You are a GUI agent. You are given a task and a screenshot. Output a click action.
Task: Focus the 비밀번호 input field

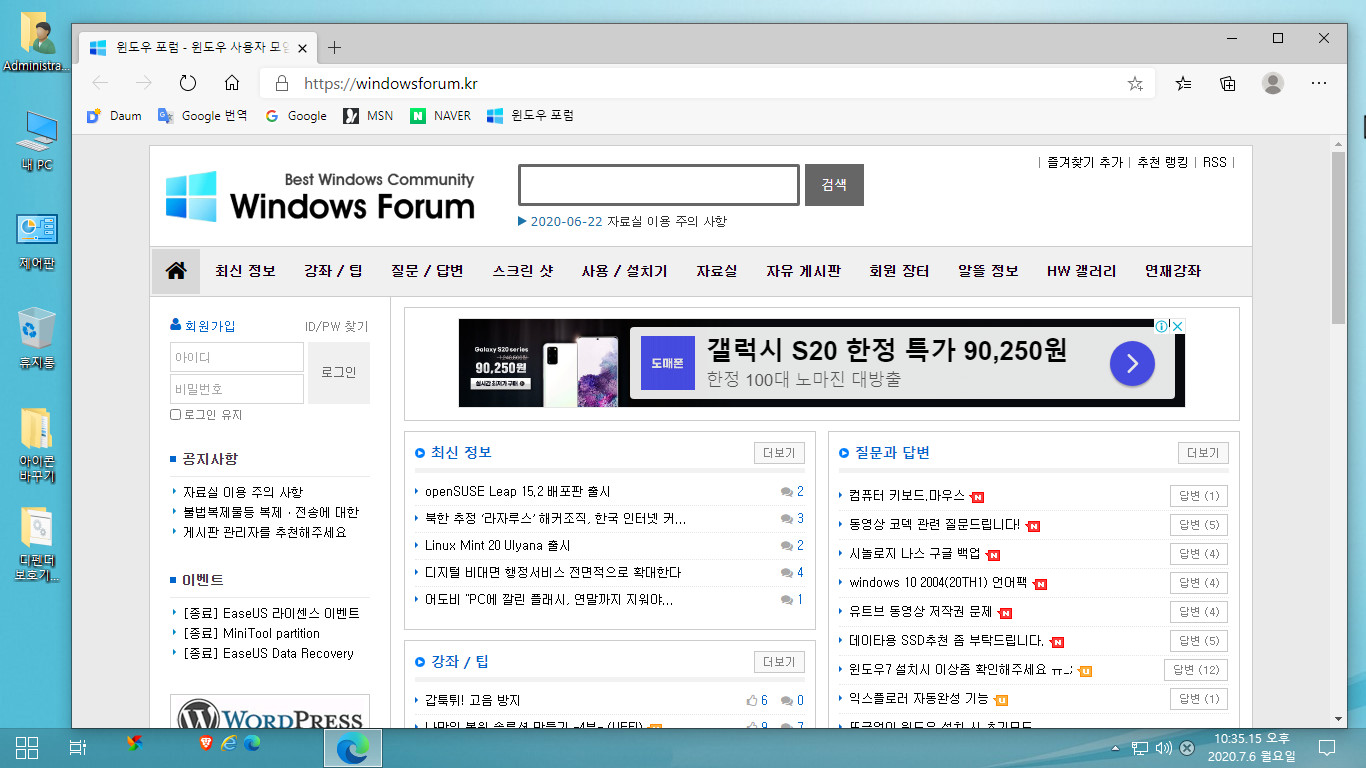coord(237,389)
